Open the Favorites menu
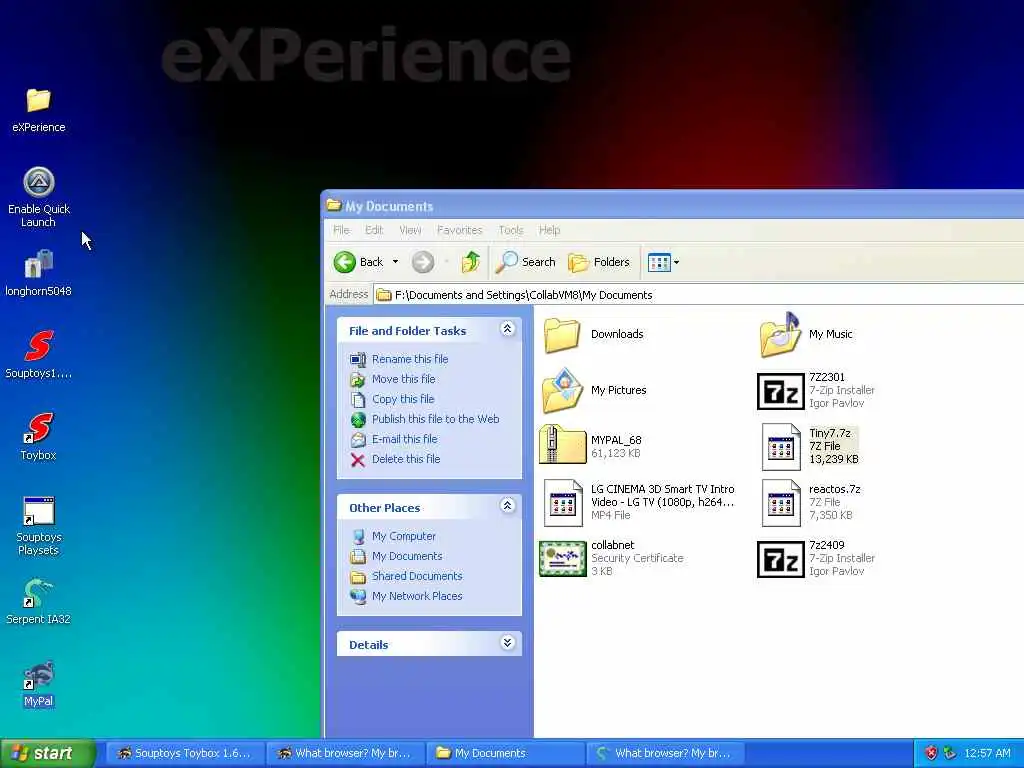The height and width of the screenshot is (768, 1024). tap(460, 230)
